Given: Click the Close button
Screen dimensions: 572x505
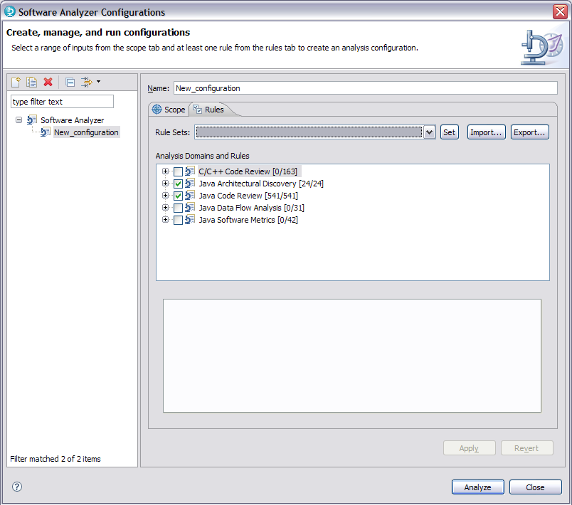Looking at the screenshot, I should click(535, 487).
